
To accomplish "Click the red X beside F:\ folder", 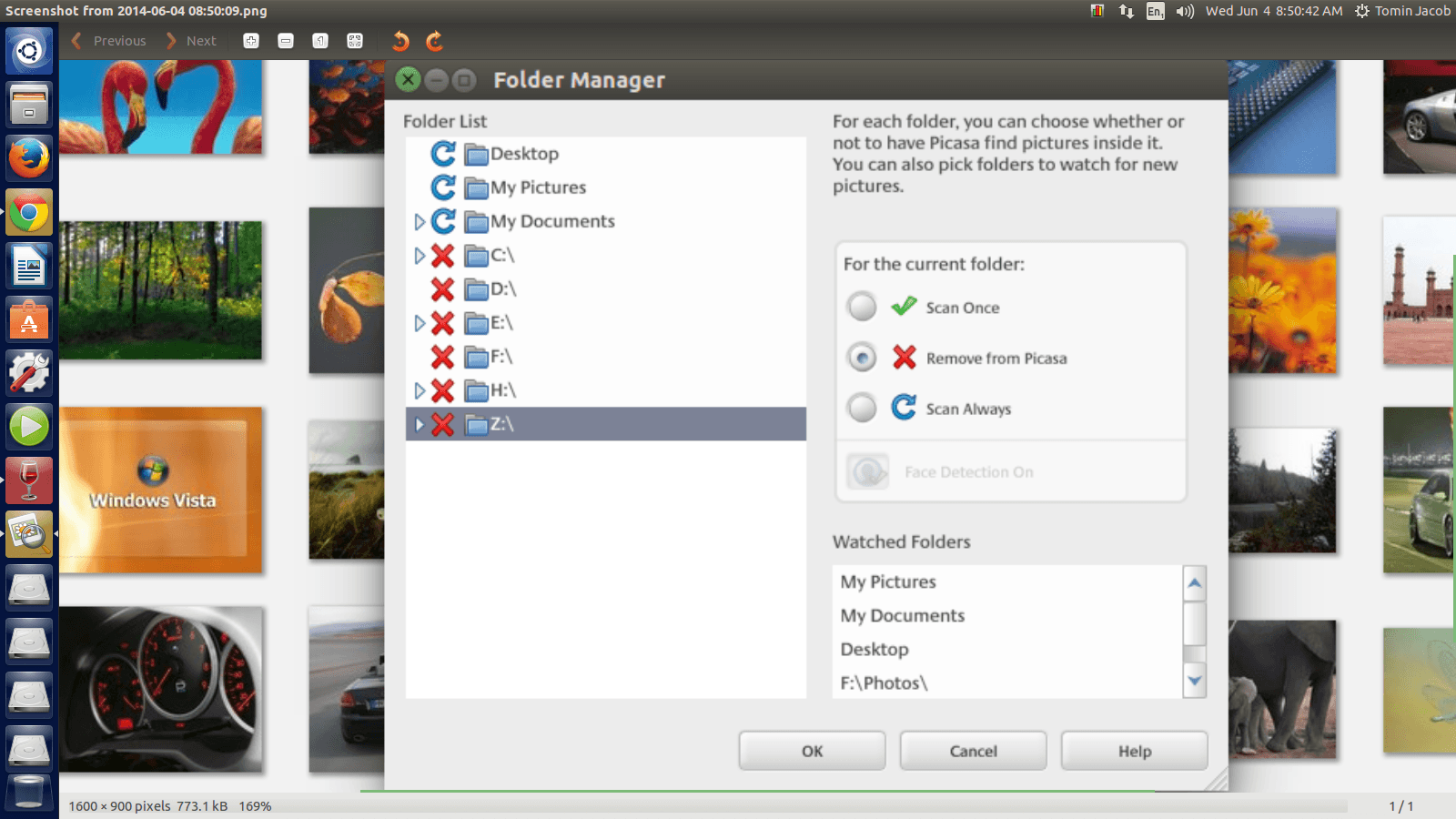I will tap(443, 357).
